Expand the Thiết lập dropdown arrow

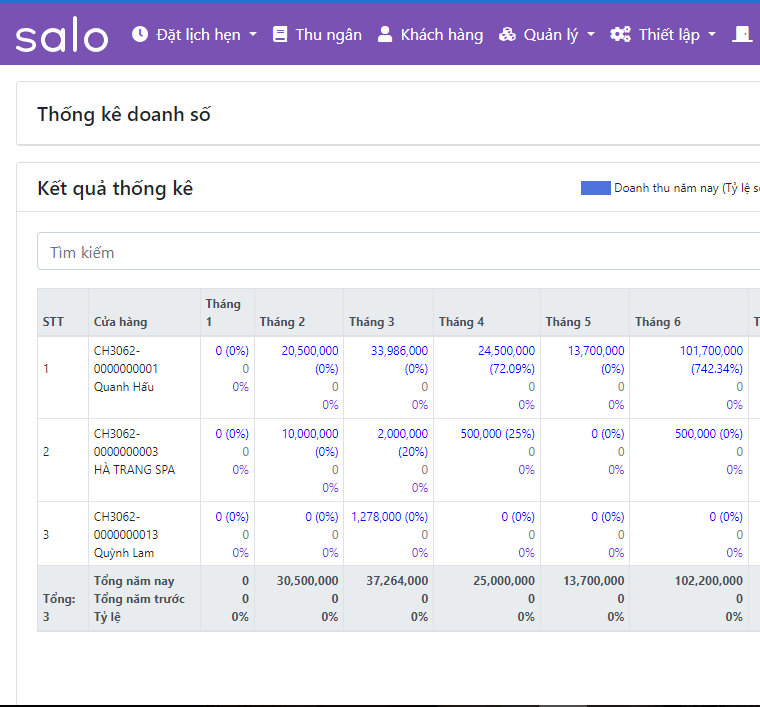(x=712, y=35)
